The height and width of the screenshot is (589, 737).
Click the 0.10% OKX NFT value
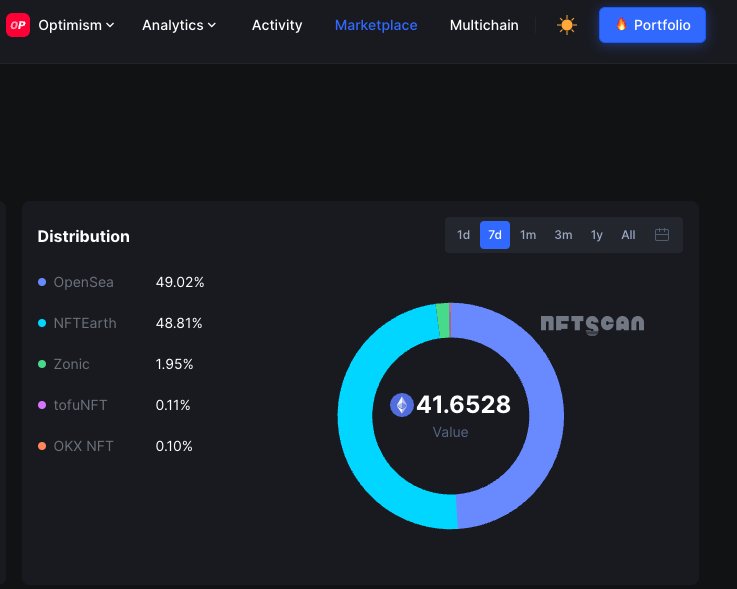coord(174,446)
